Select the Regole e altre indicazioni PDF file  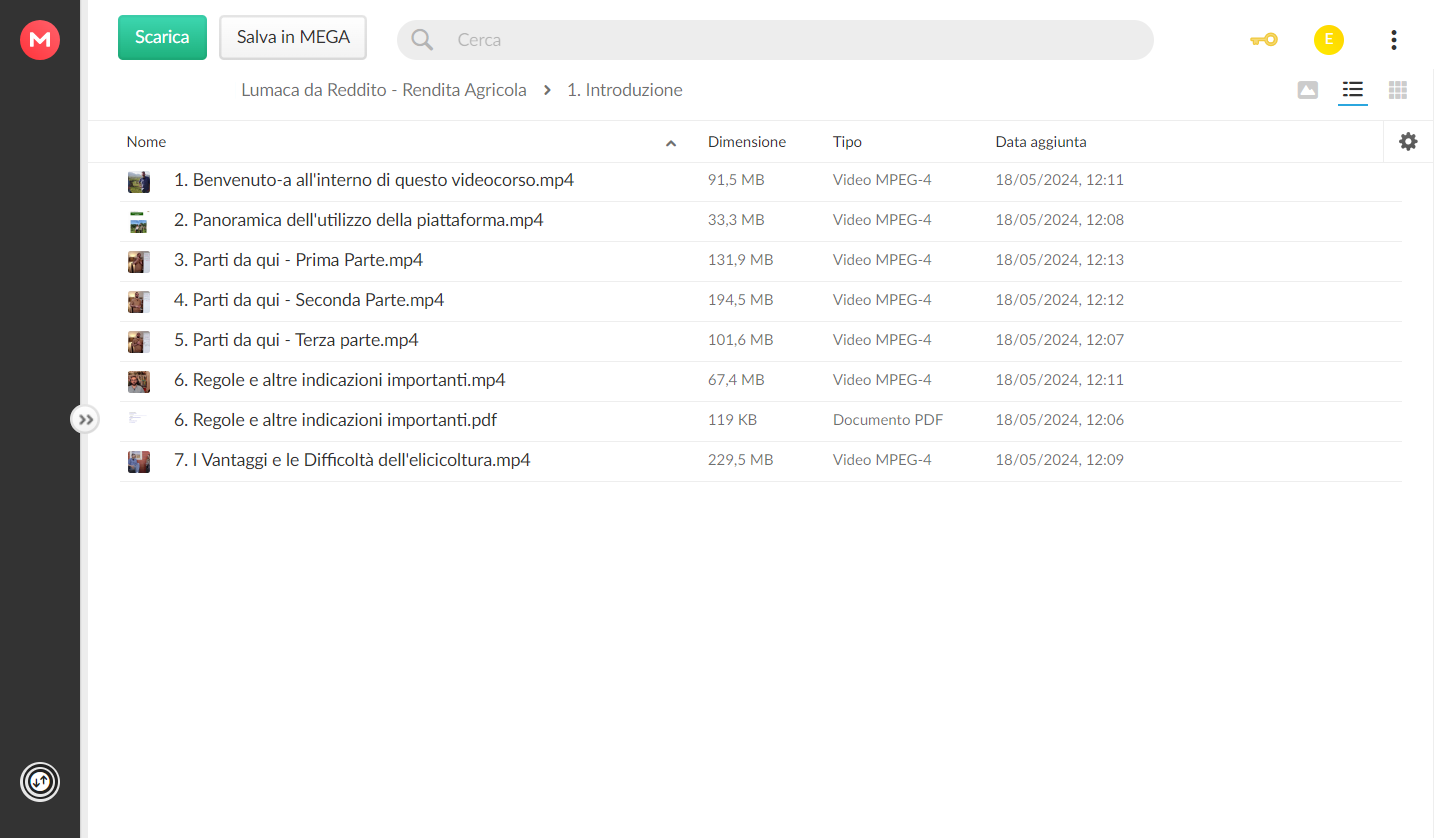760,421
